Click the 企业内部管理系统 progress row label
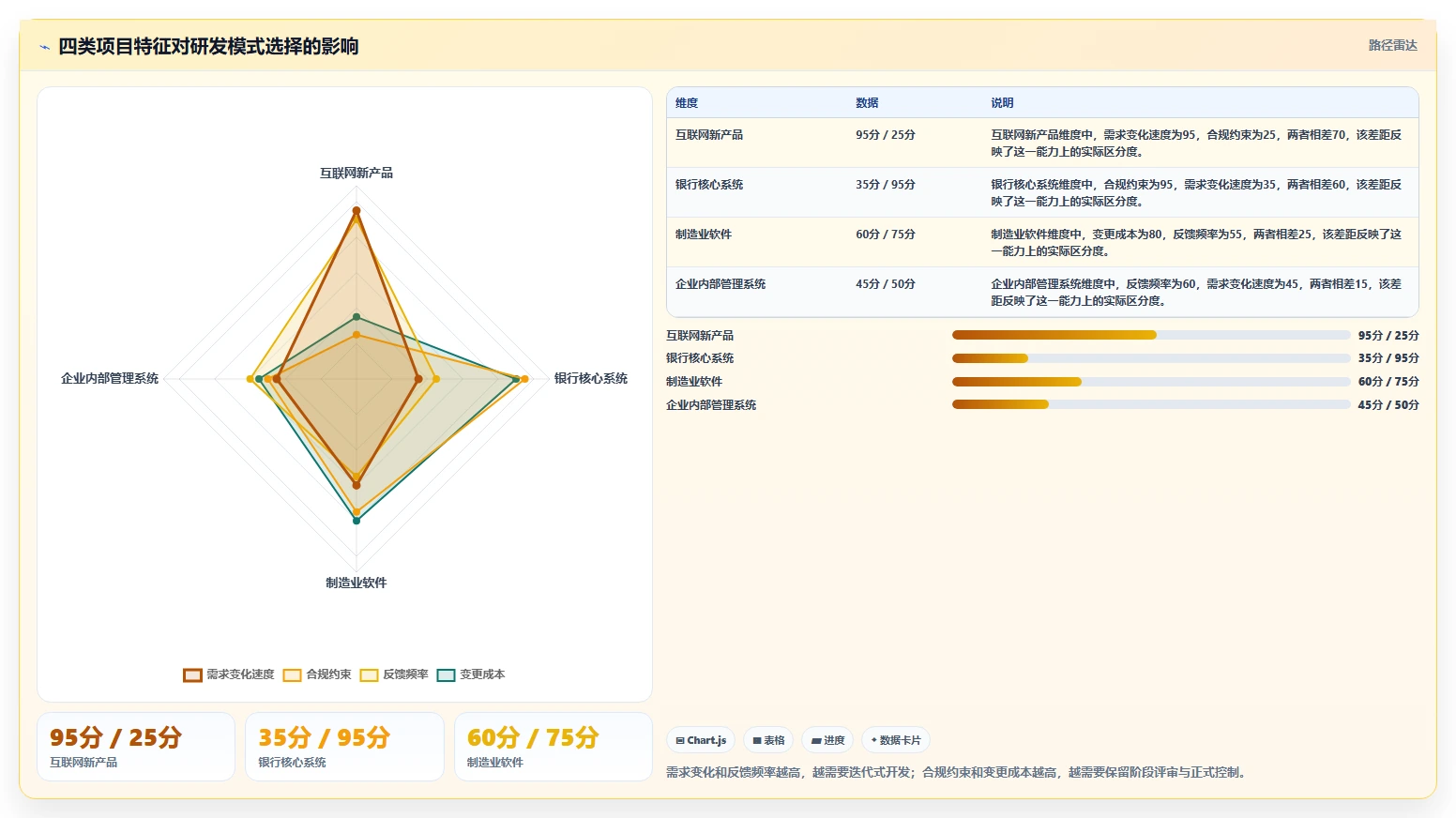 (711, 405)
